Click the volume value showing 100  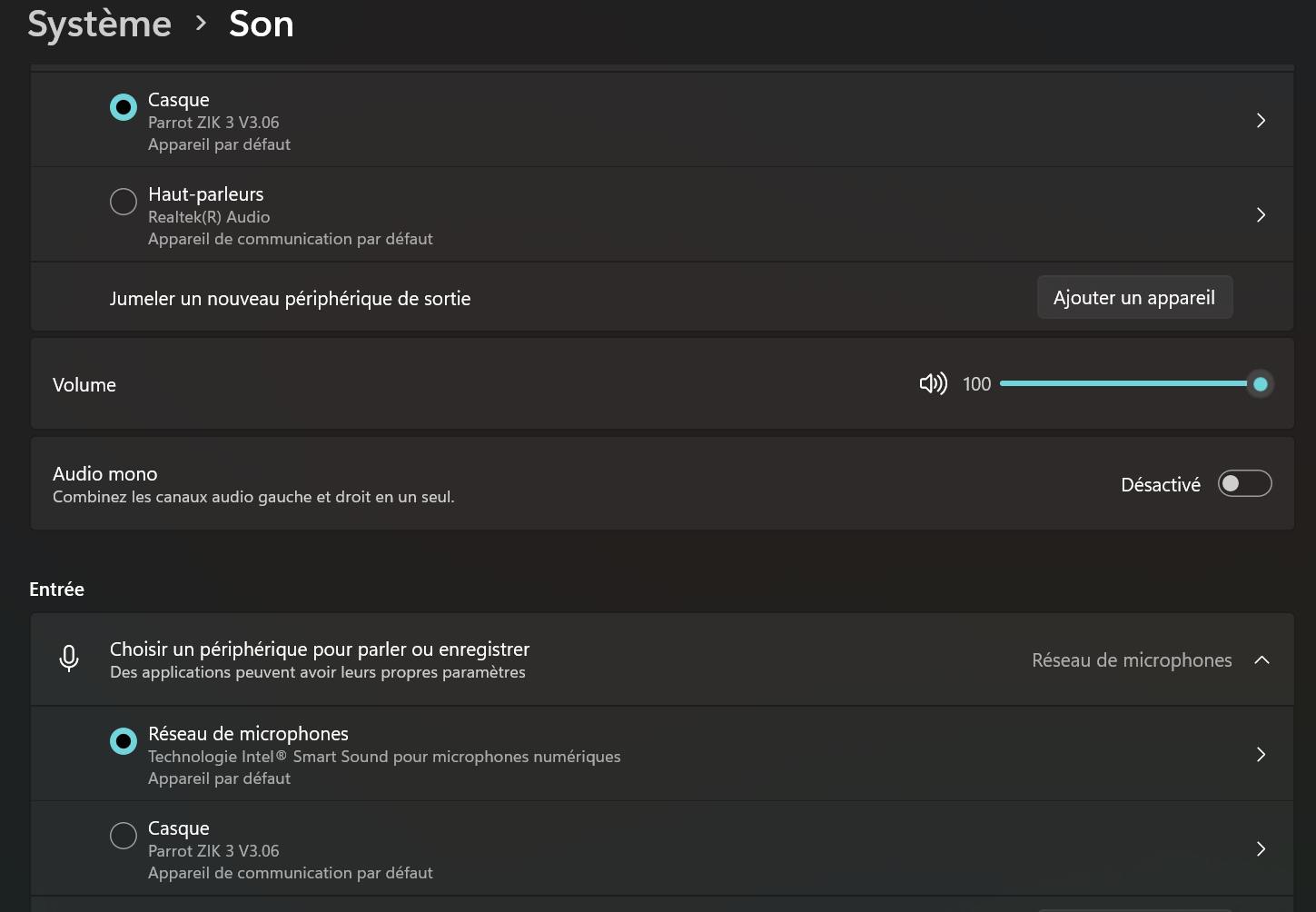click(x=976, y=383)
